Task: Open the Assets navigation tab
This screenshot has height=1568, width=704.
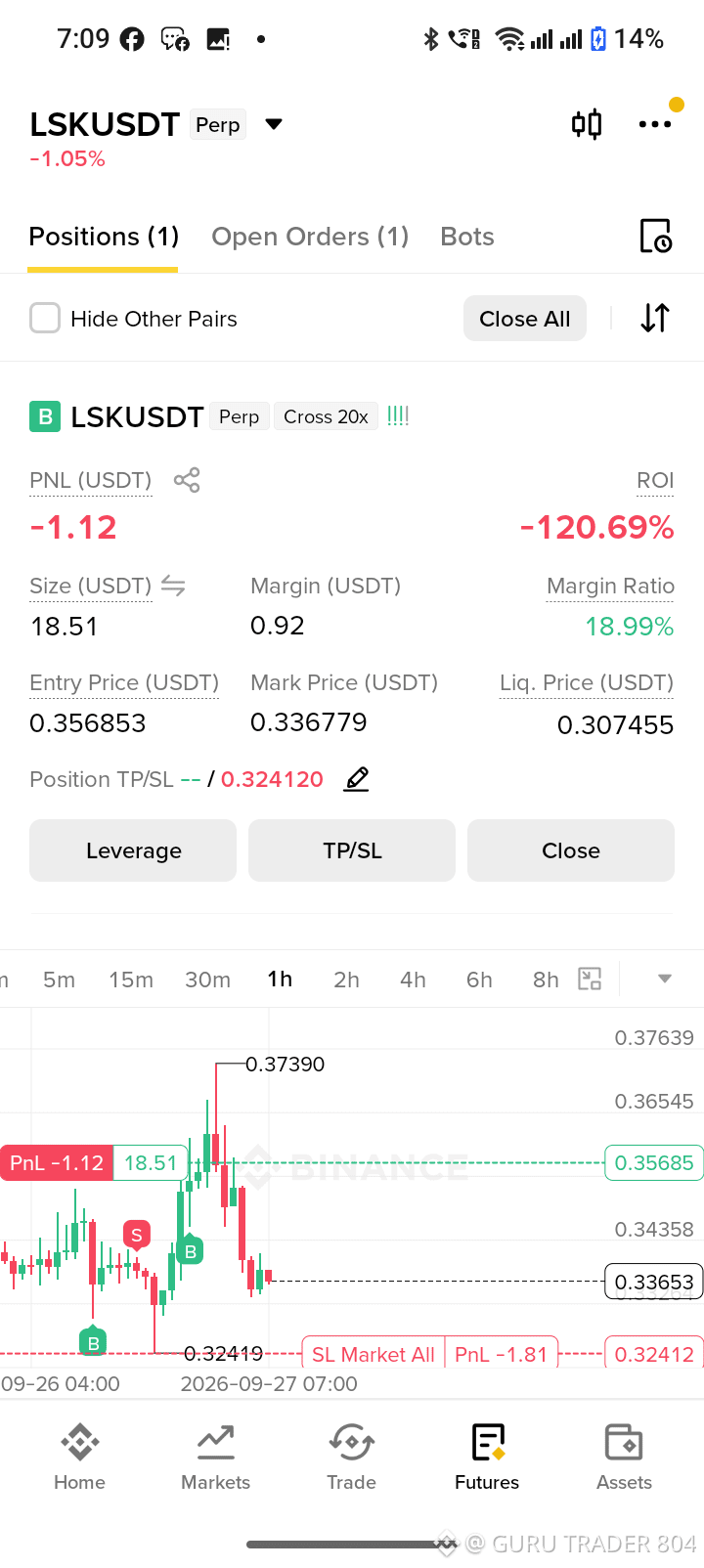Action: pyautogui.click(x=624, y=1457)
